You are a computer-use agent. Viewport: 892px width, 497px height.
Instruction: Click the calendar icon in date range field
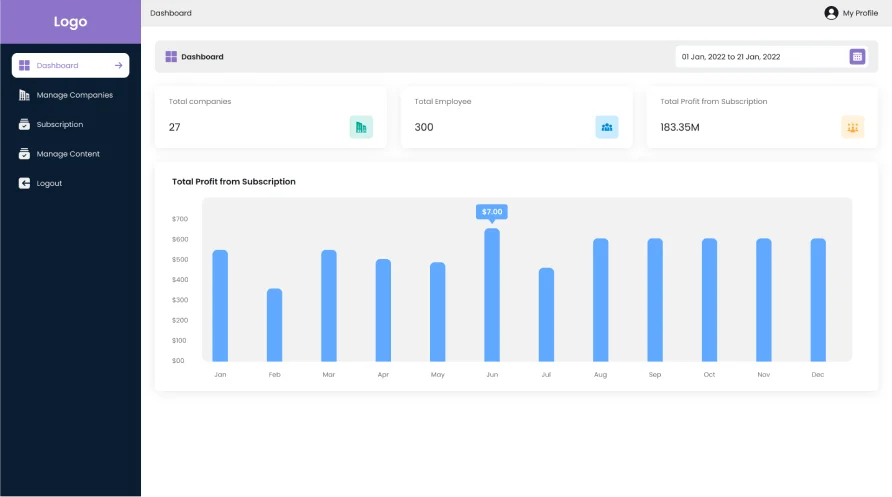coord(857,57)
